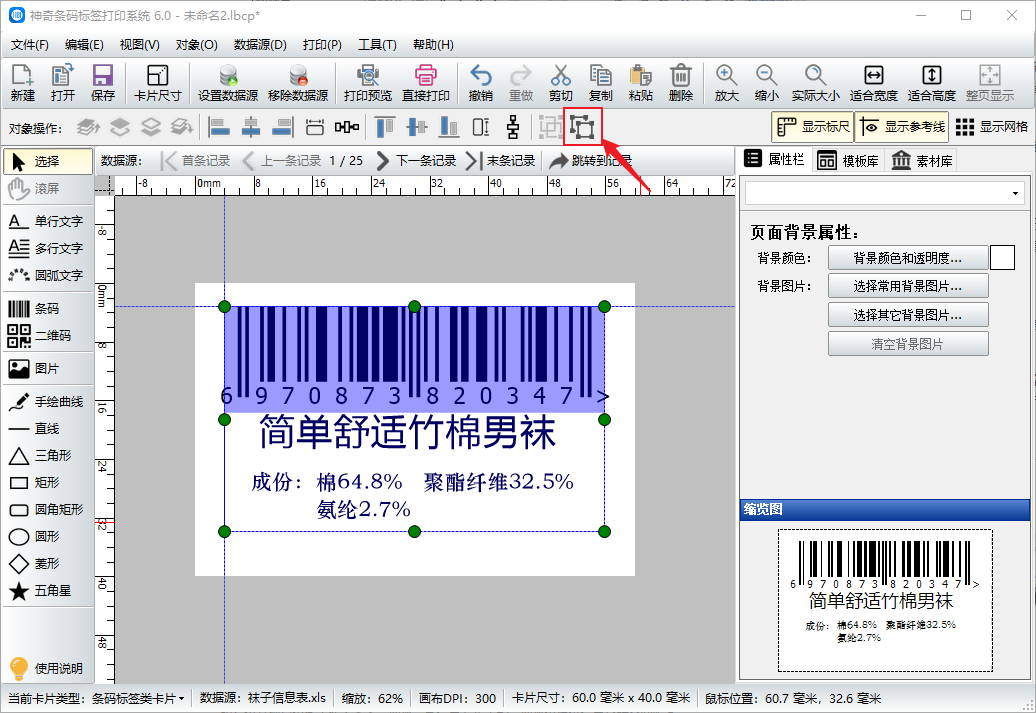The height and width of the screenshot is (713, 1036).
Task: Click the group objects icon in the red box
Action: pyautogui.click(x=583, y=127)
